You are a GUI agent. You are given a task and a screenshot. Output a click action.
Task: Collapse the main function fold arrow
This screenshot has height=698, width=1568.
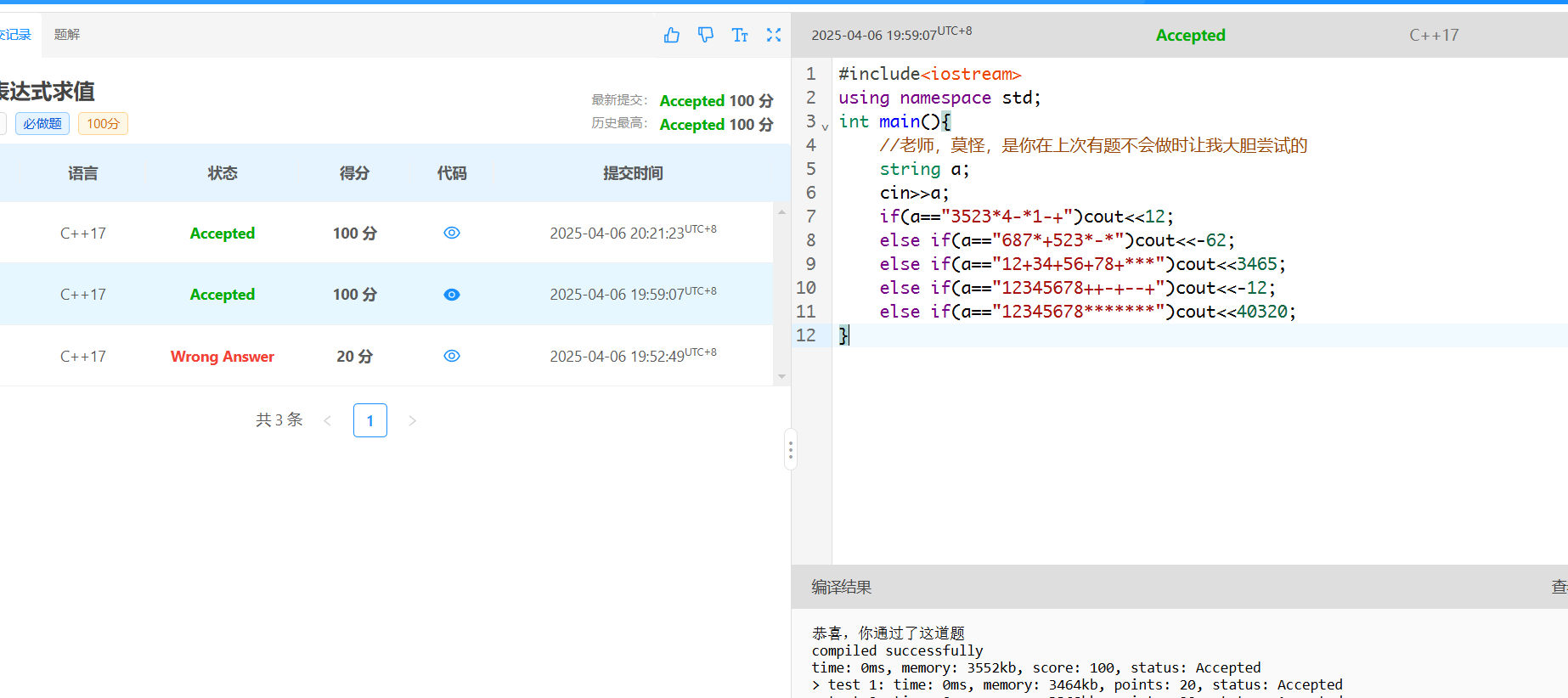pos(825,127)
